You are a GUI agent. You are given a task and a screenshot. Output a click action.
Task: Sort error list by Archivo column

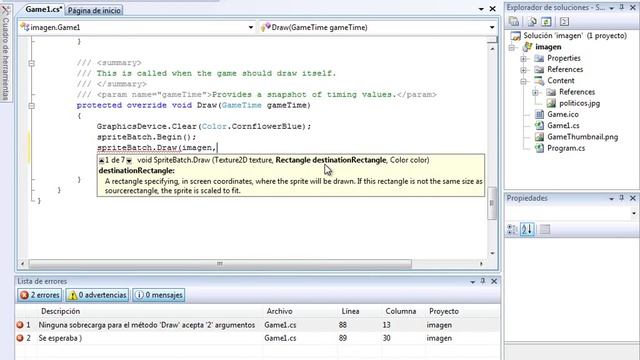click(280, 311)
